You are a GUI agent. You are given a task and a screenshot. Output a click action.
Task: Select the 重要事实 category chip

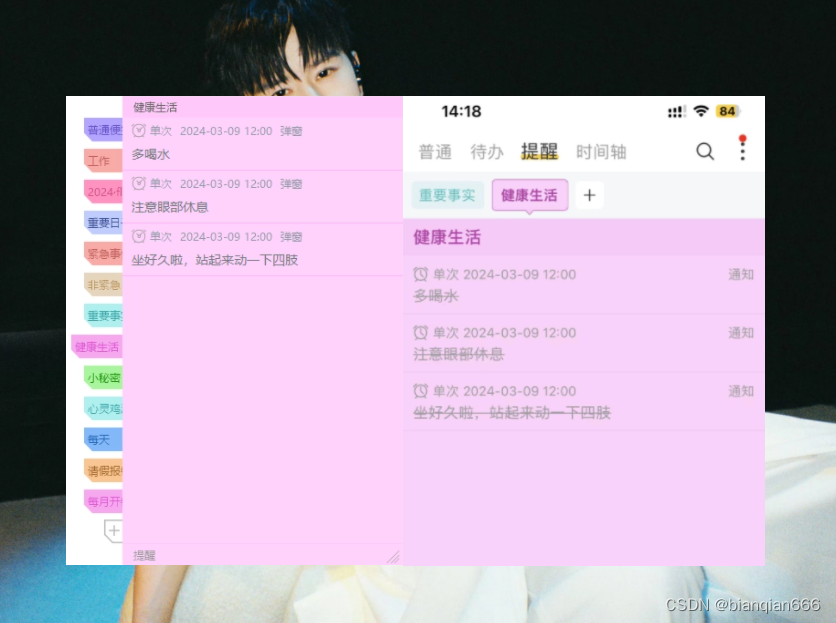coord(447,195)
